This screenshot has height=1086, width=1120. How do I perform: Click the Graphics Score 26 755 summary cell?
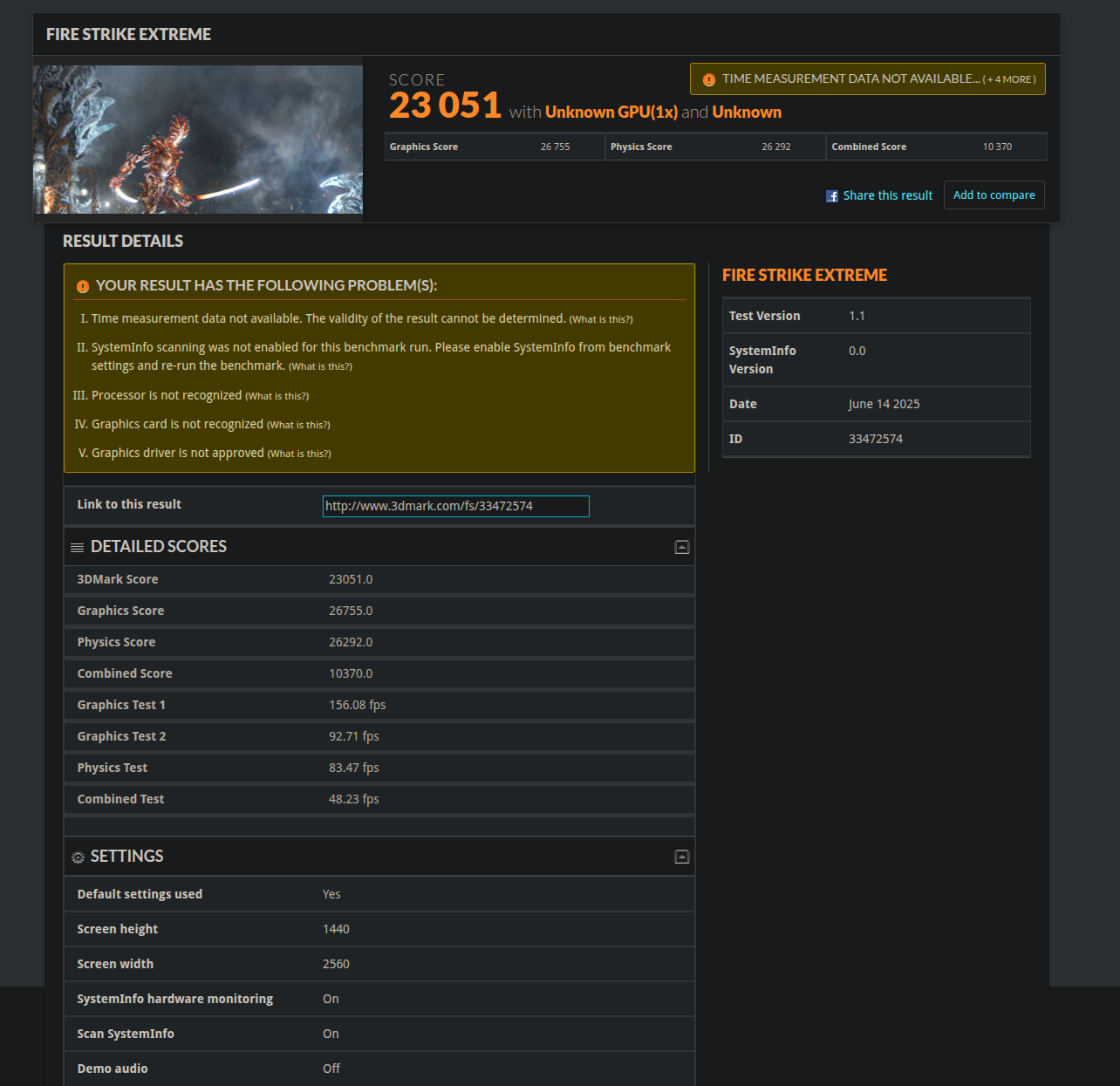(x=495, y=147)
